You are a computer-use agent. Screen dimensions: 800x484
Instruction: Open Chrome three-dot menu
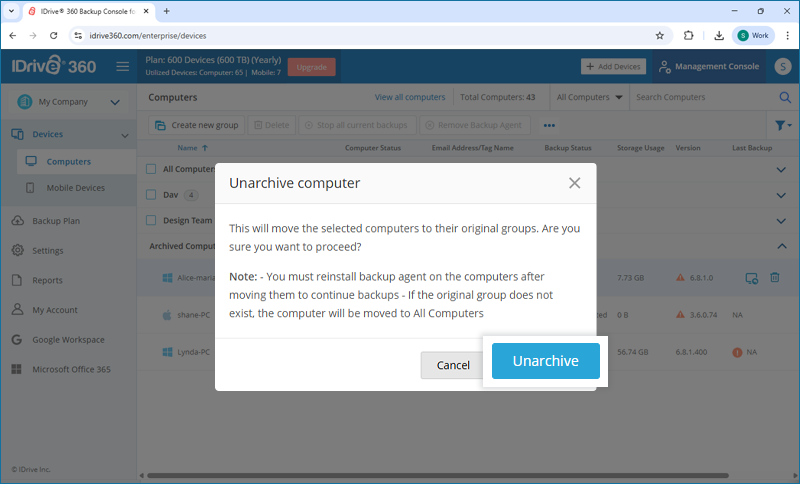(787, 36)
